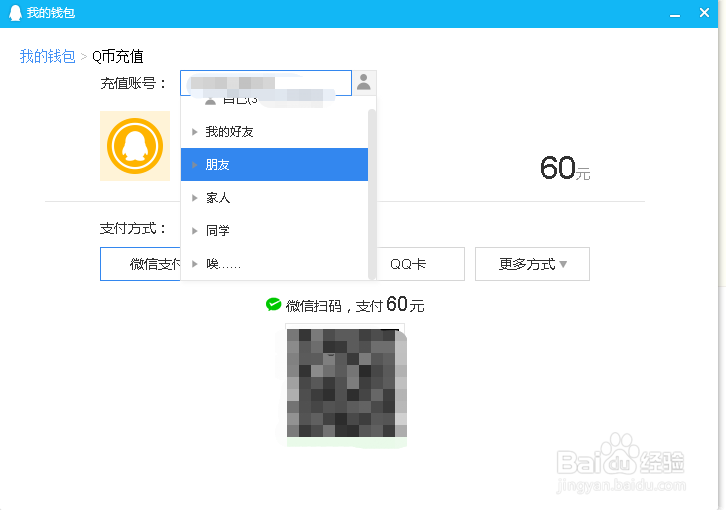Click the Q coin penguin icon
Image resolution: width=726 pixels, height=510 pixels.
click(x=135, y=146)
